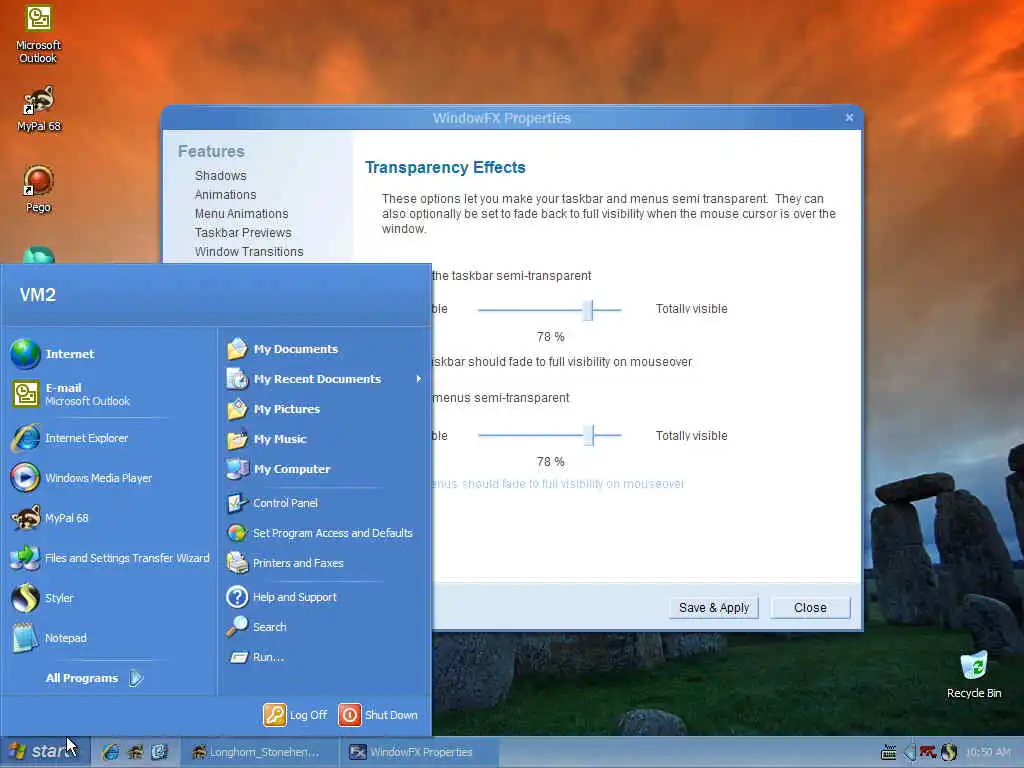Open Notepad from Start menu
This screenshot has width=1024, height=768.
coord(49,637)
